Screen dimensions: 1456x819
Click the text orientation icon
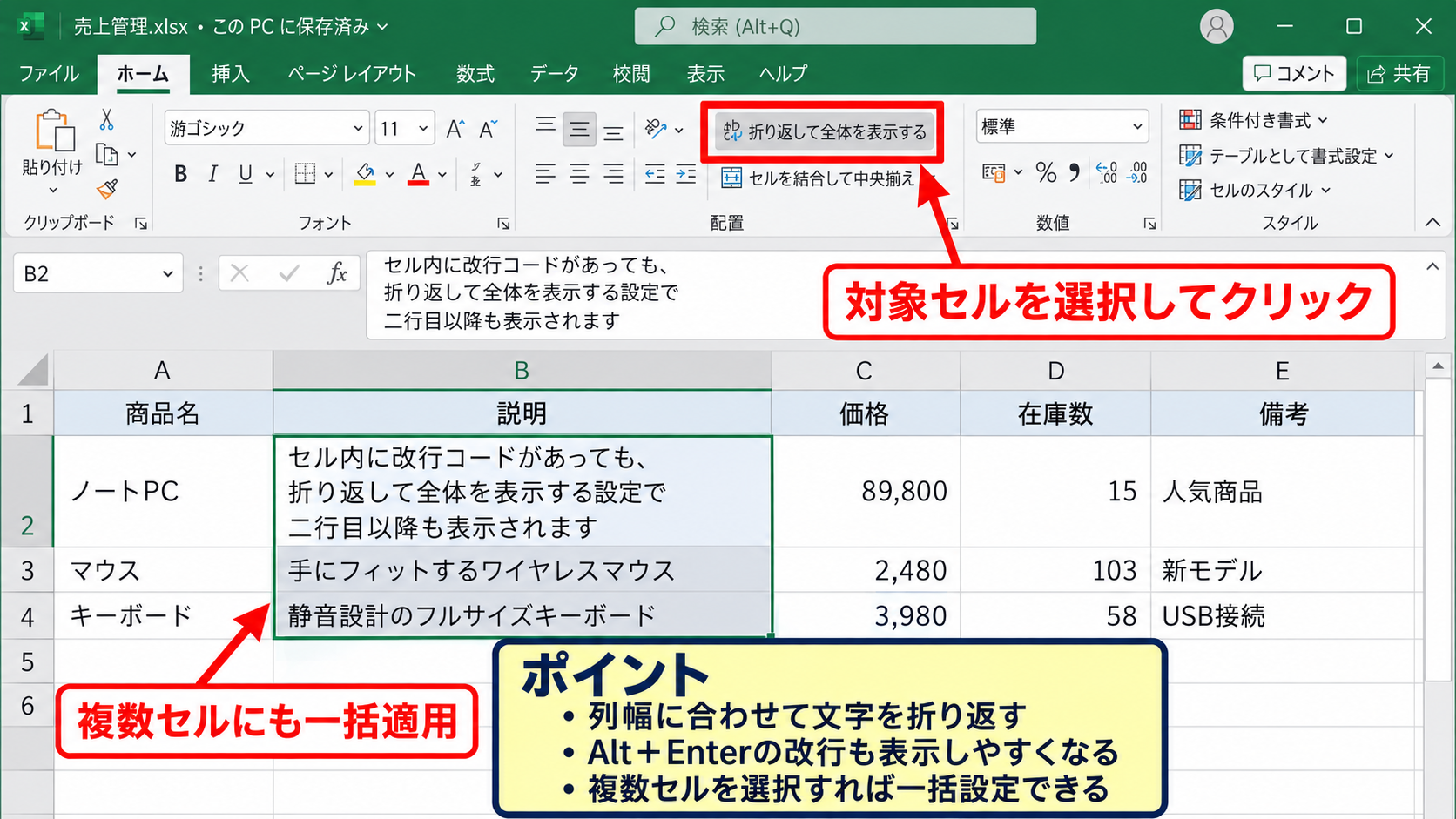pos(656,130)
